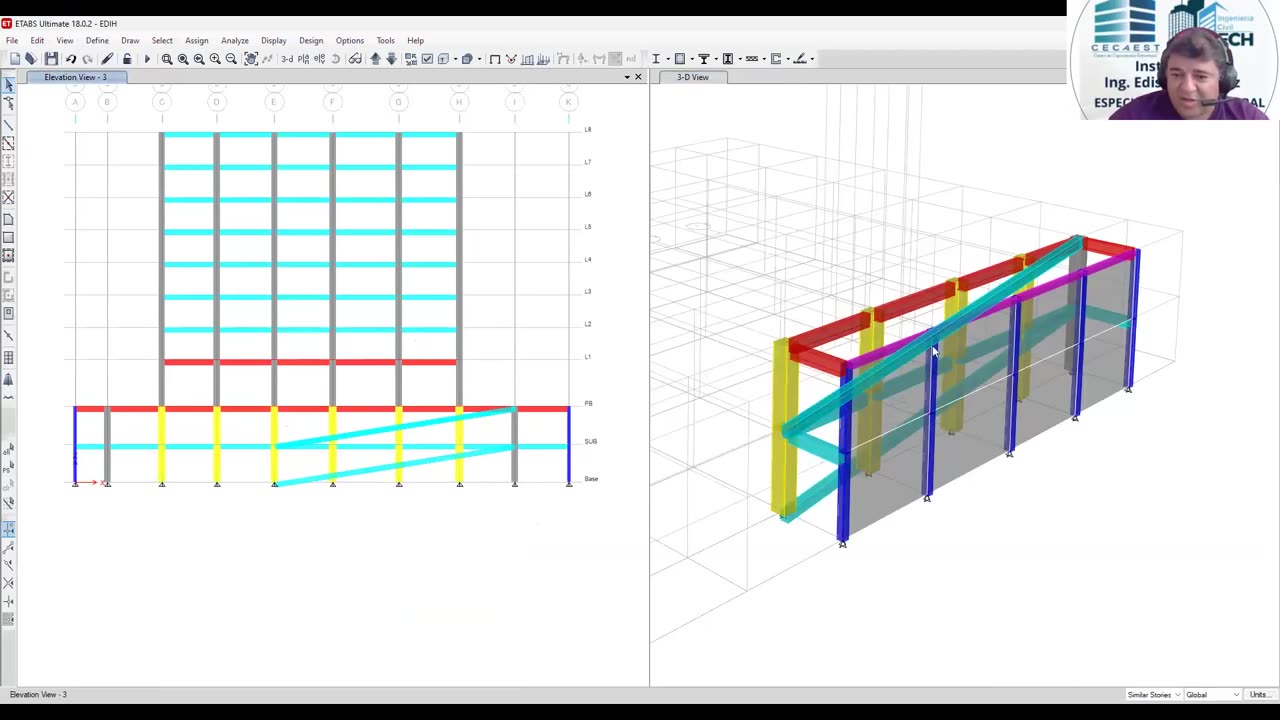This screenshot has width=1280, height=720.
Task: Click the PB story label
Action: (588, 403)
